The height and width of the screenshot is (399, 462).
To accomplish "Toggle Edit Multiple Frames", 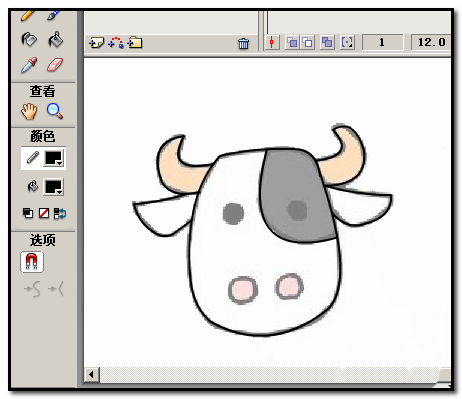I will (x=327, y=43).
